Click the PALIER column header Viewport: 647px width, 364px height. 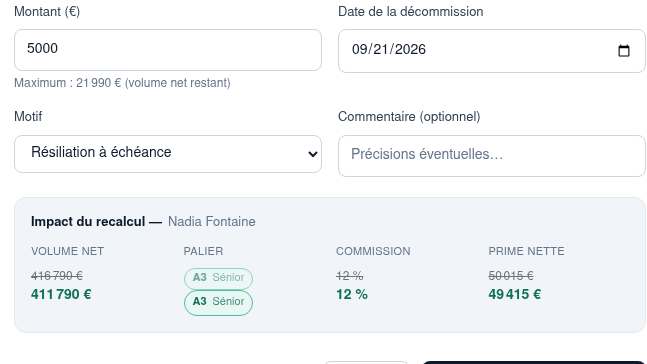point(203,251)
